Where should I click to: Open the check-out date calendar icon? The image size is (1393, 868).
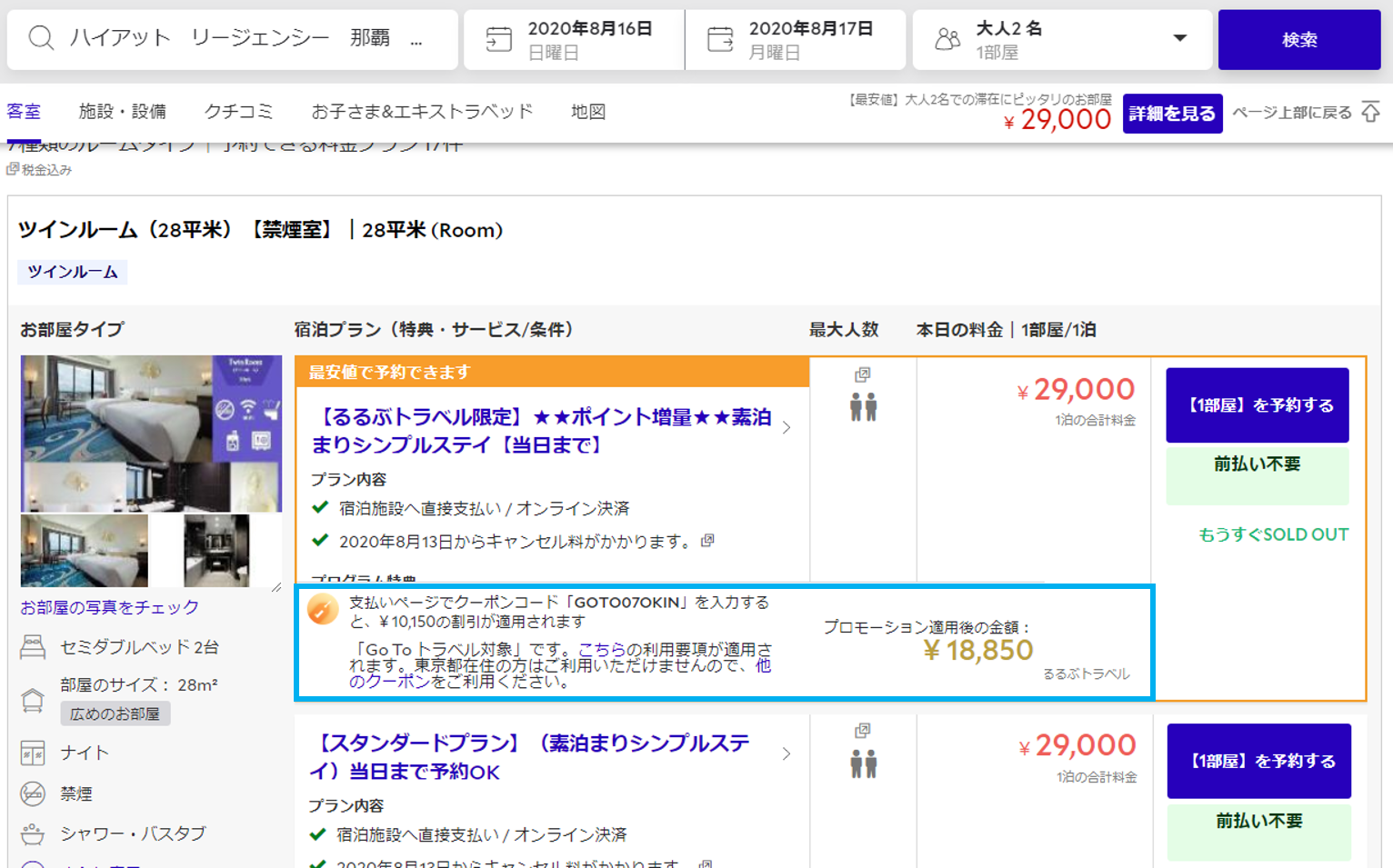tap(720, 39)
